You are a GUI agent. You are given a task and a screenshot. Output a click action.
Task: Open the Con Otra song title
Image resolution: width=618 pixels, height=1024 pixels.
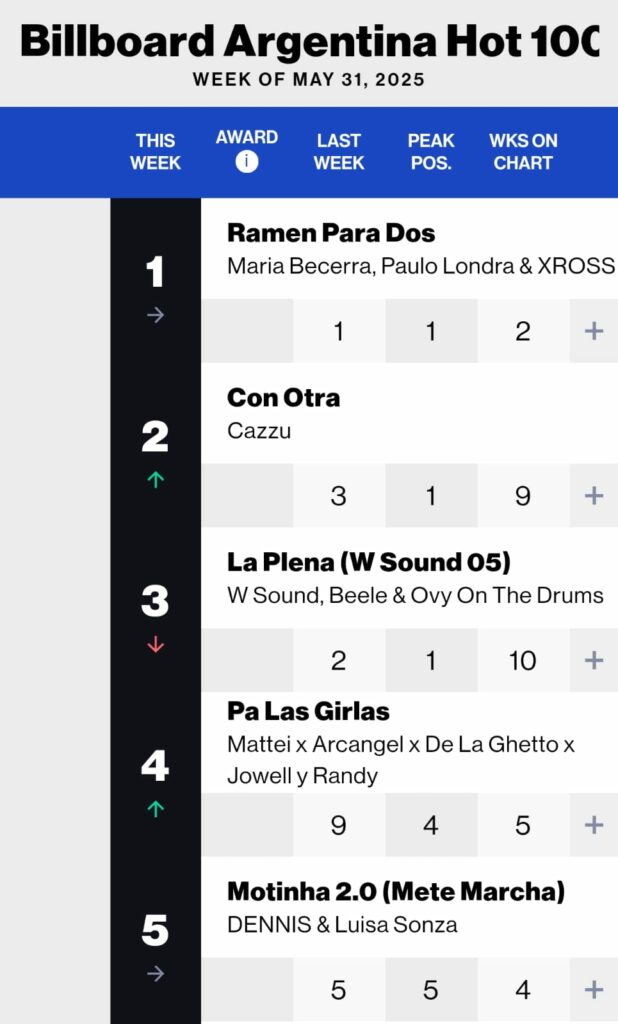(x=284, y=397)
